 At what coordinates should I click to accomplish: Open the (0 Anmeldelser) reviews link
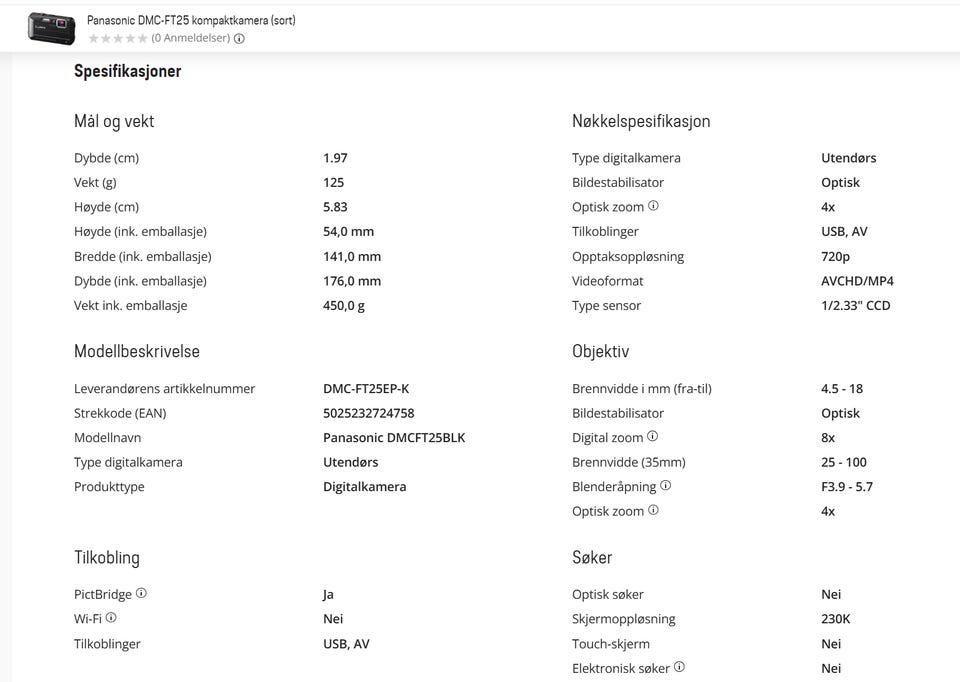(x=191, y=38)
